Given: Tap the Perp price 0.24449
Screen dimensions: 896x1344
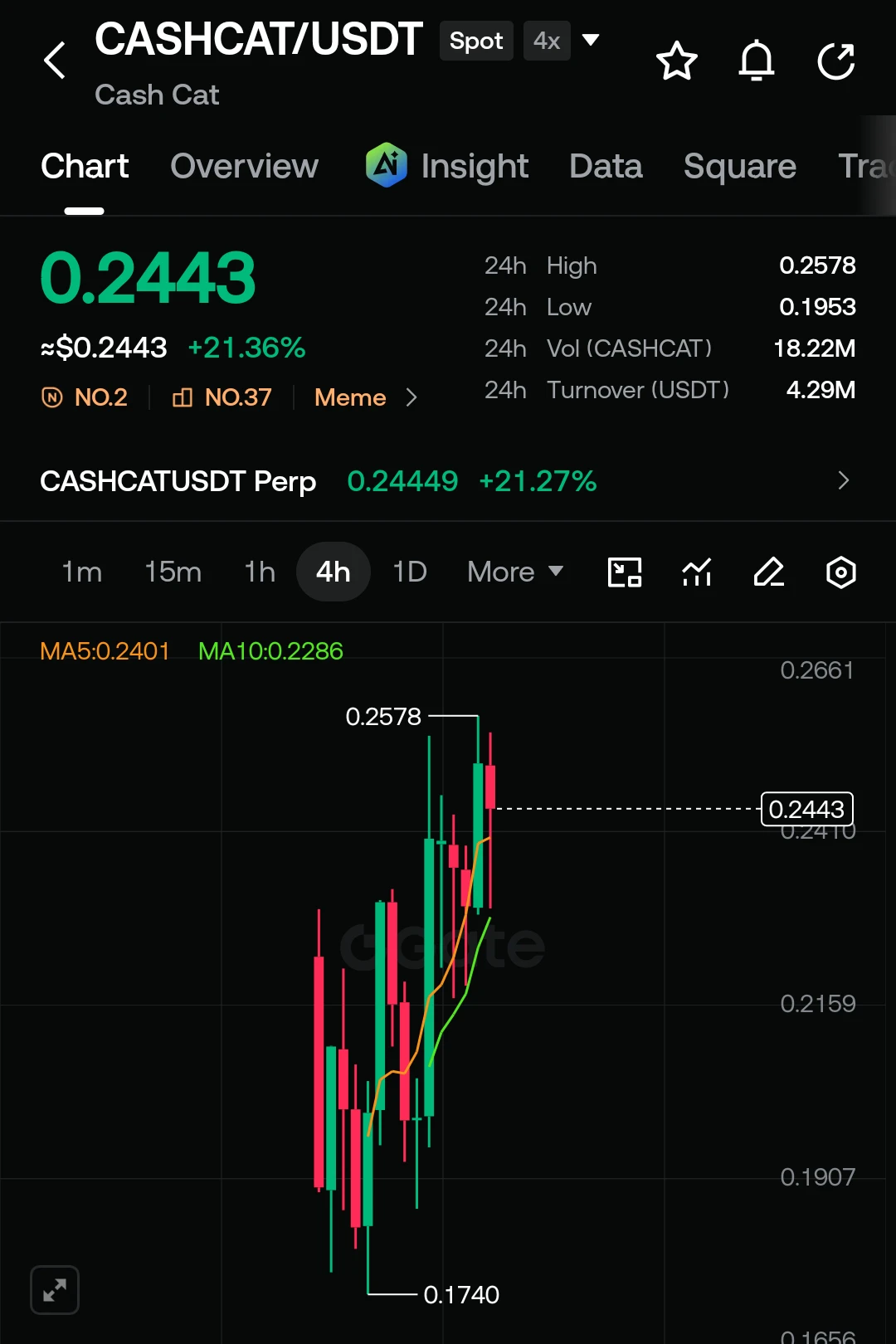Looking at the screenshot, I should 402,481.
